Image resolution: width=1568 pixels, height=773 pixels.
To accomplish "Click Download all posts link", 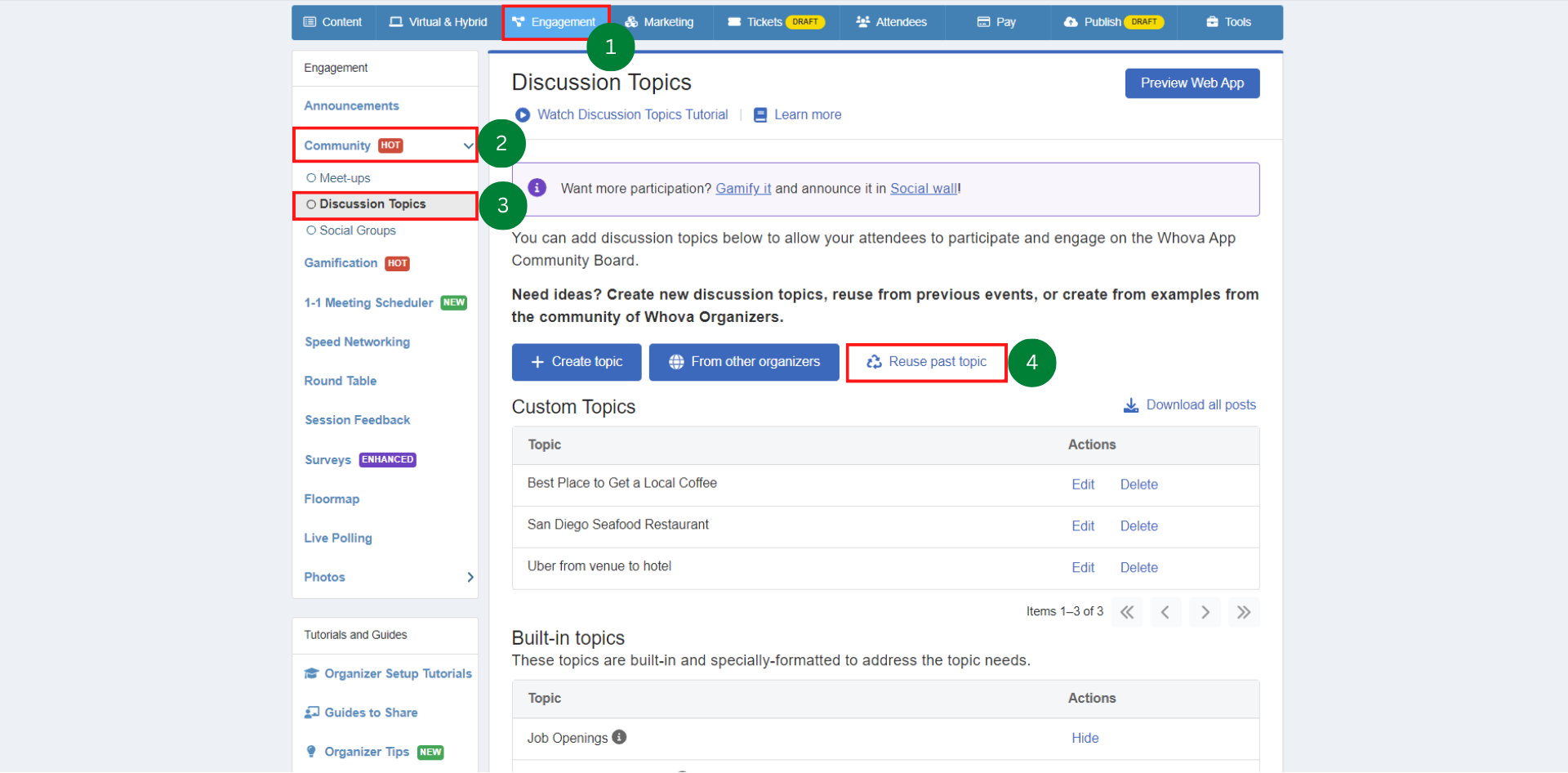I will pyautogui.click(x=1200, y=405).
